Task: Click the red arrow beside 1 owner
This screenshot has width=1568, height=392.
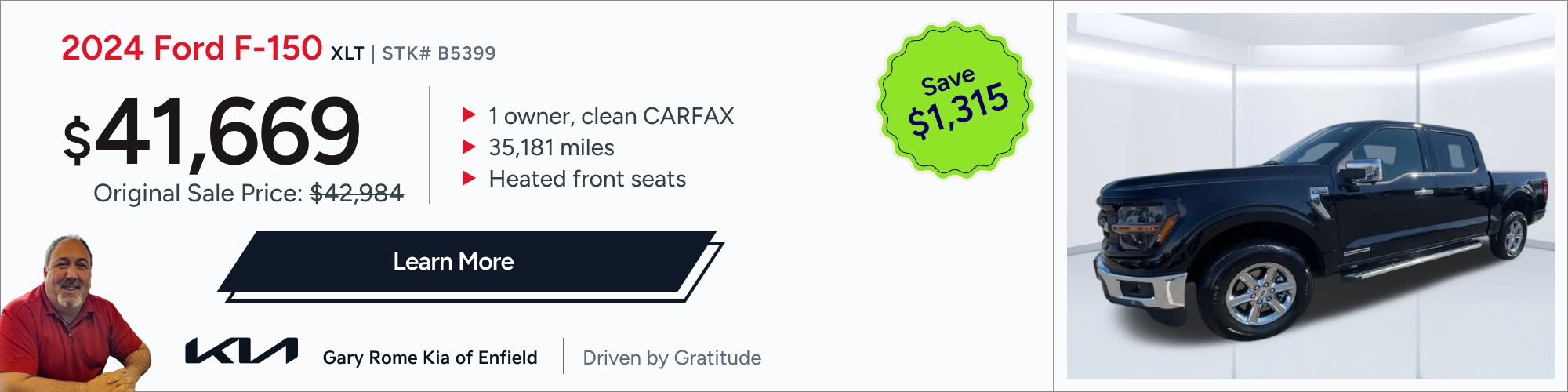Action: tap(469, 115)
